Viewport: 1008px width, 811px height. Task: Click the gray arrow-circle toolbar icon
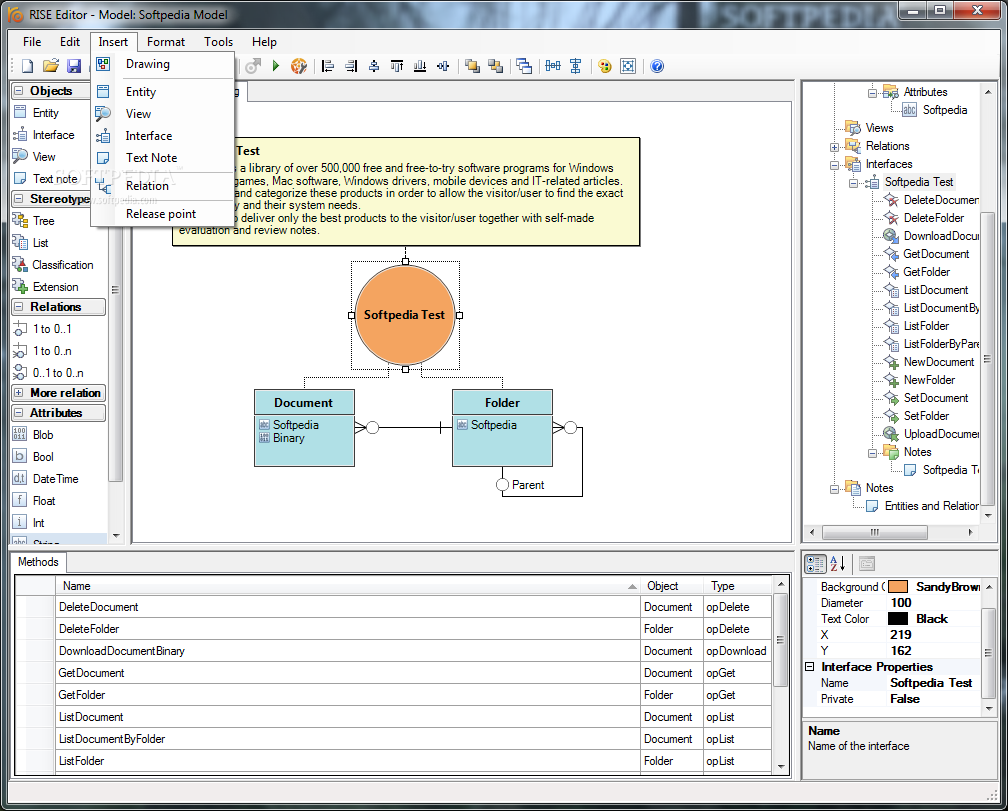253,66
